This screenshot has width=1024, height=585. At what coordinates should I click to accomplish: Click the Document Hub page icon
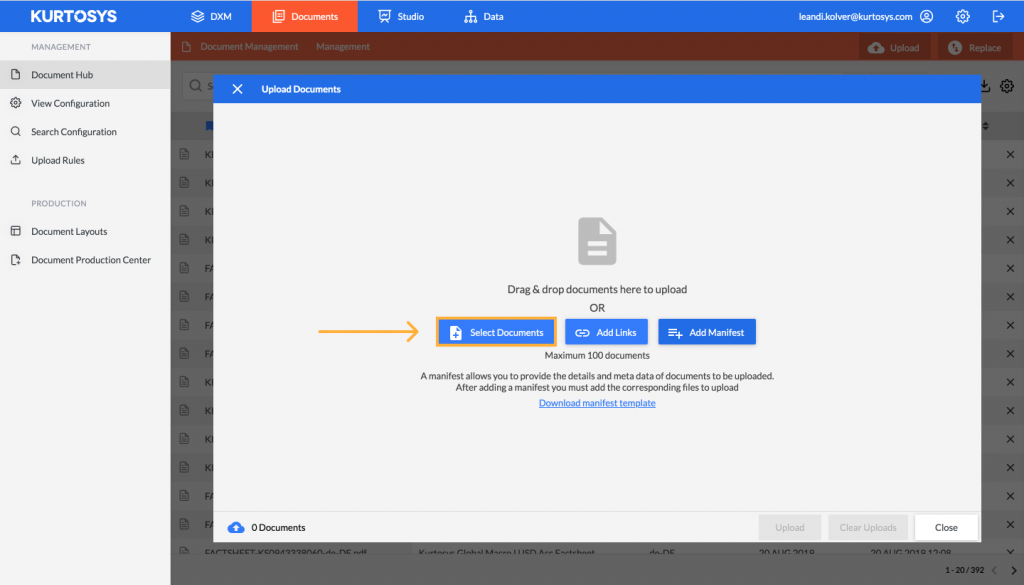(x=16, y=74)
